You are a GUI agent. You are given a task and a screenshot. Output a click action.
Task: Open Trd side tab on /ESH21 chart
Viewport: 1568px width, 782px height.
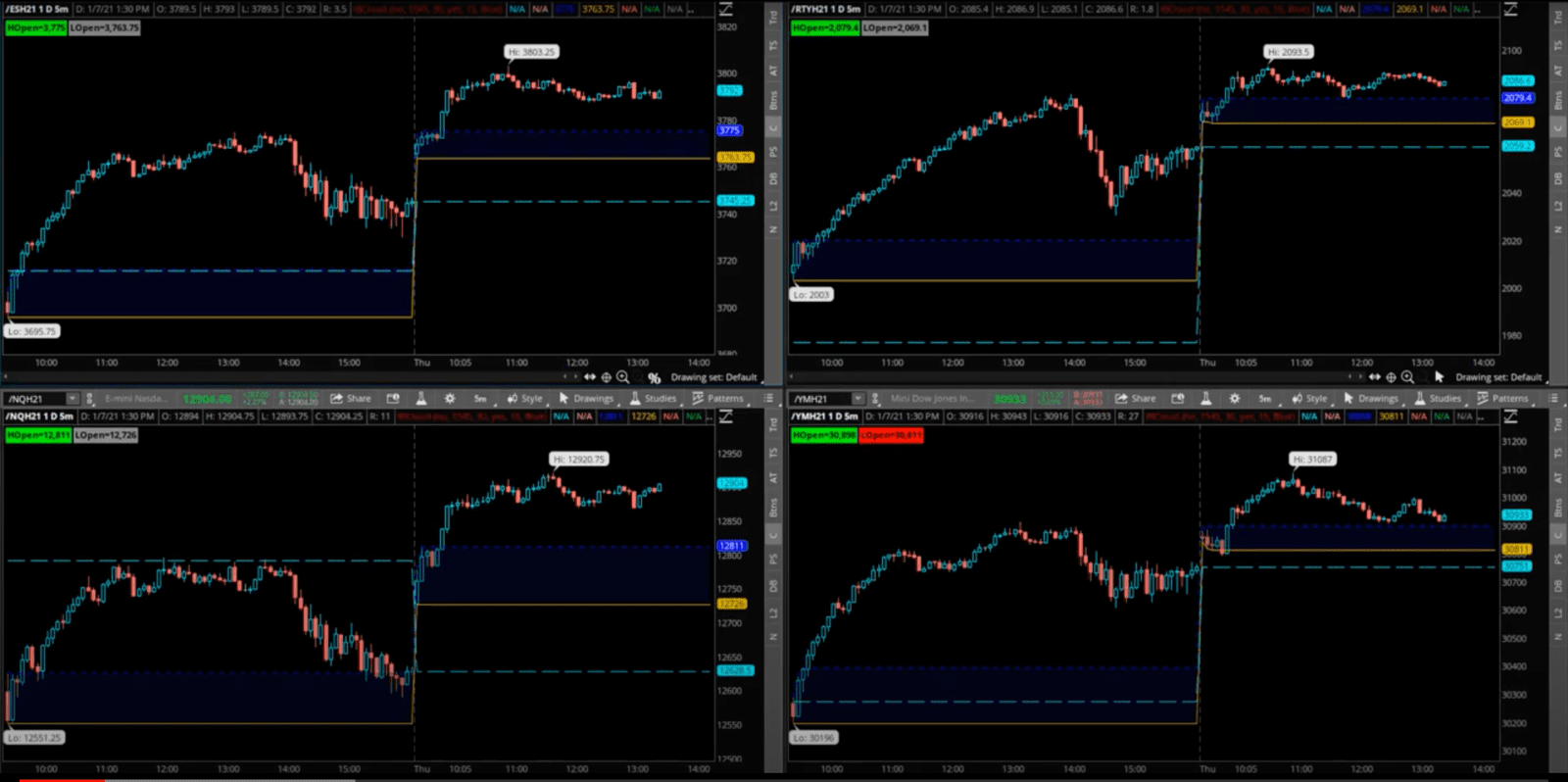[x=773, y=17]
